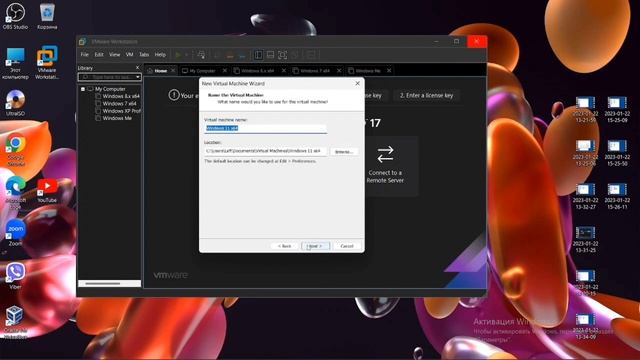Select the 2023-01-22 13-32-27 video file

pos(585,196)
